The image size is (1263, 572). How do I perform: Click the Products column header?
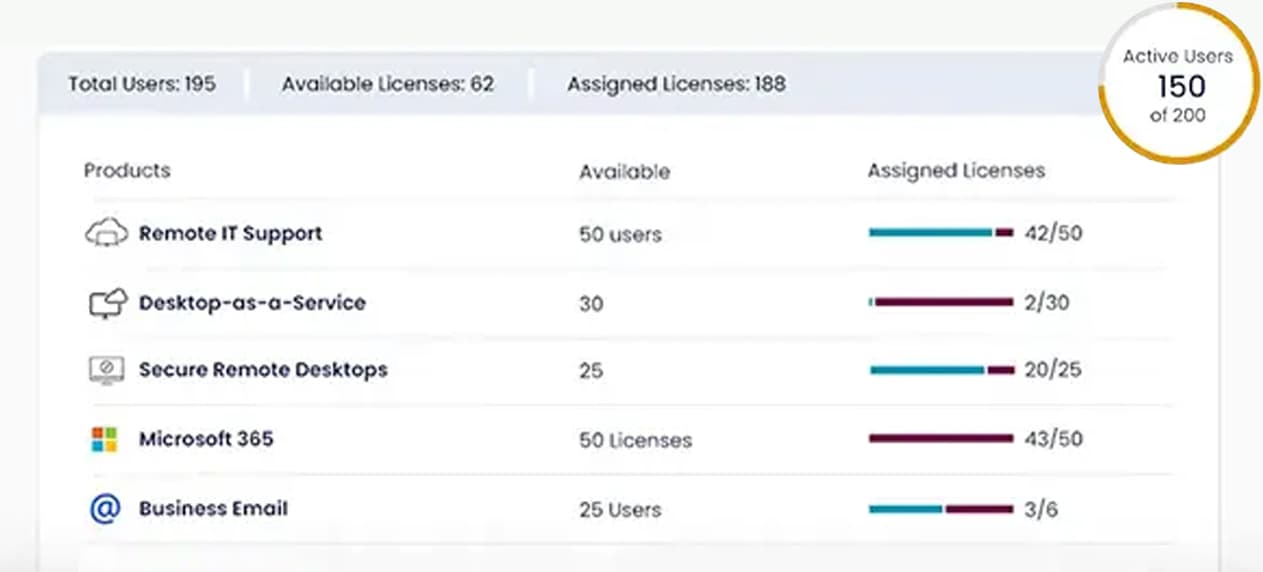pyautogui.click(x=127, y=171)
